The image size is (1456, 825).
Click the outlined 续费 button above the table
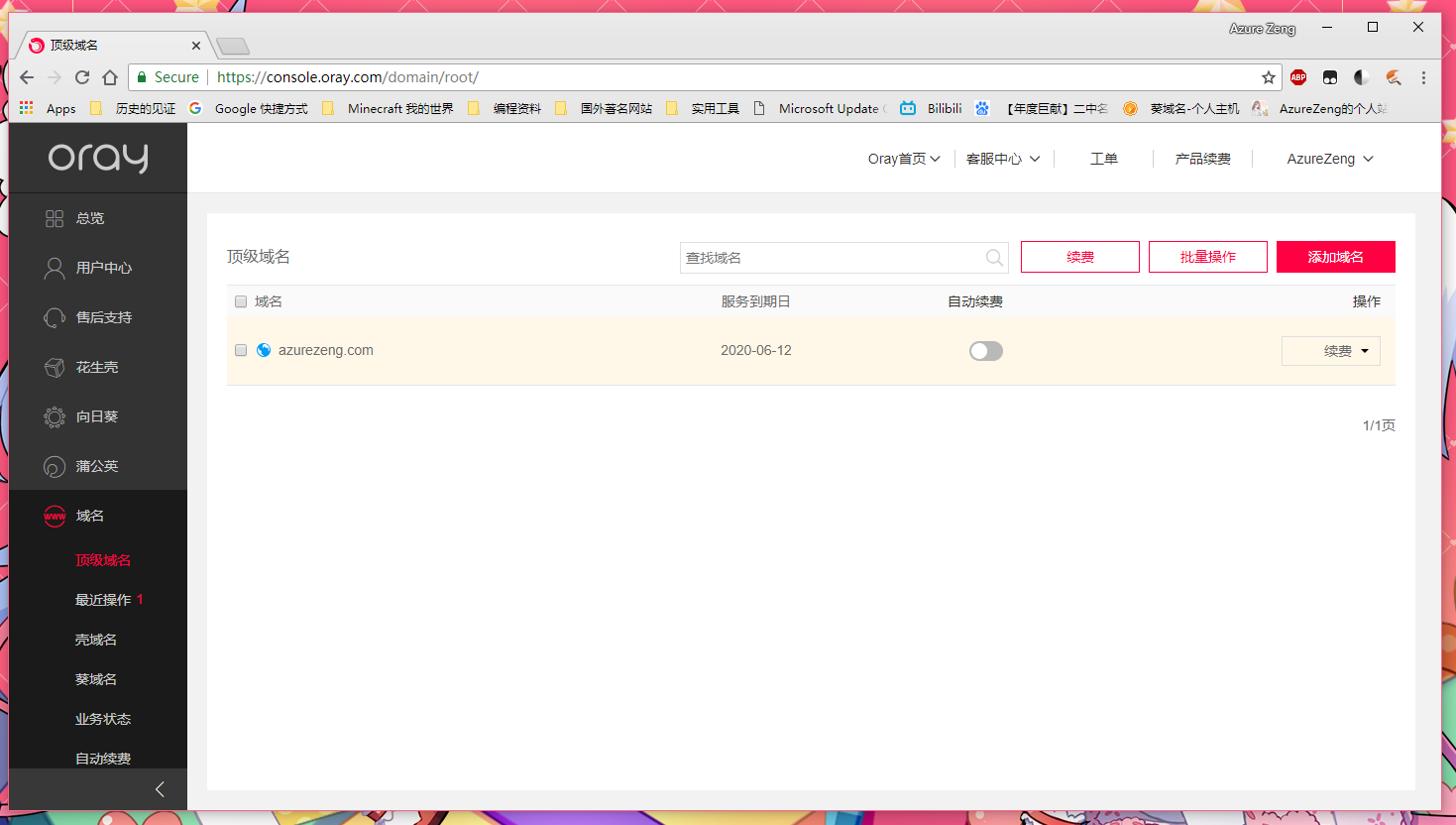(1080, 257)
